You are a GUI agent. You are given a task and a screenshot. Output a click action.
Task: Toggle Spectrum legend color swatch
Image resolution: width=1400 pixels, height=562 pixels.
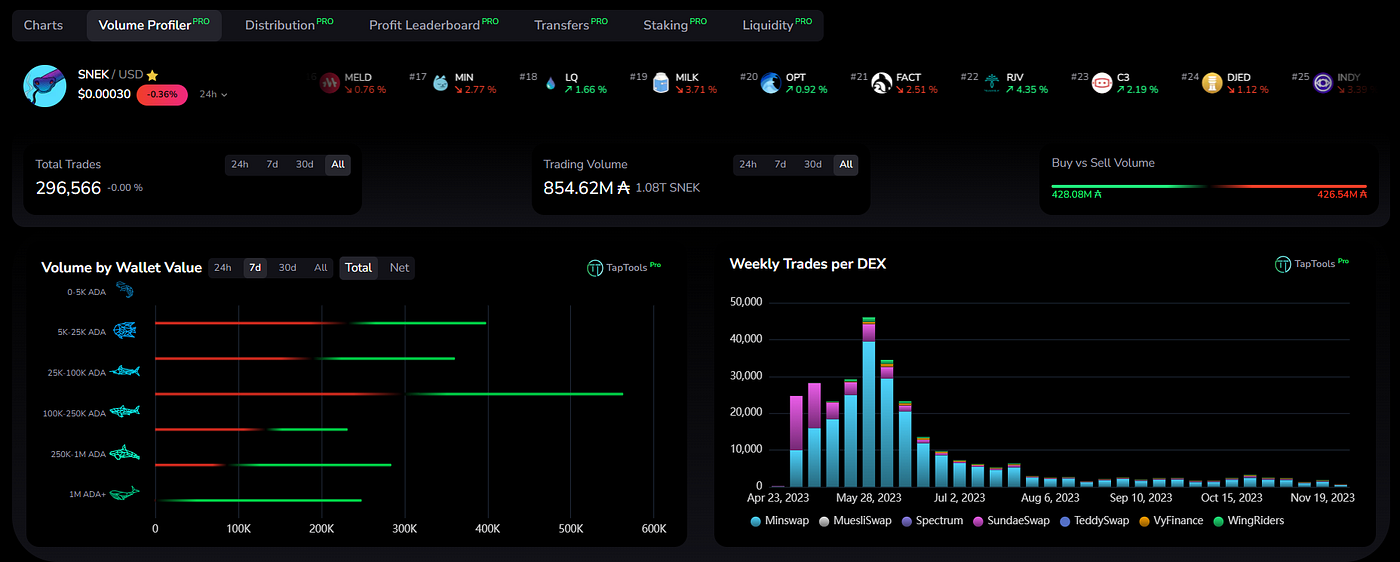pyautogui.click(x=908, y=521)
